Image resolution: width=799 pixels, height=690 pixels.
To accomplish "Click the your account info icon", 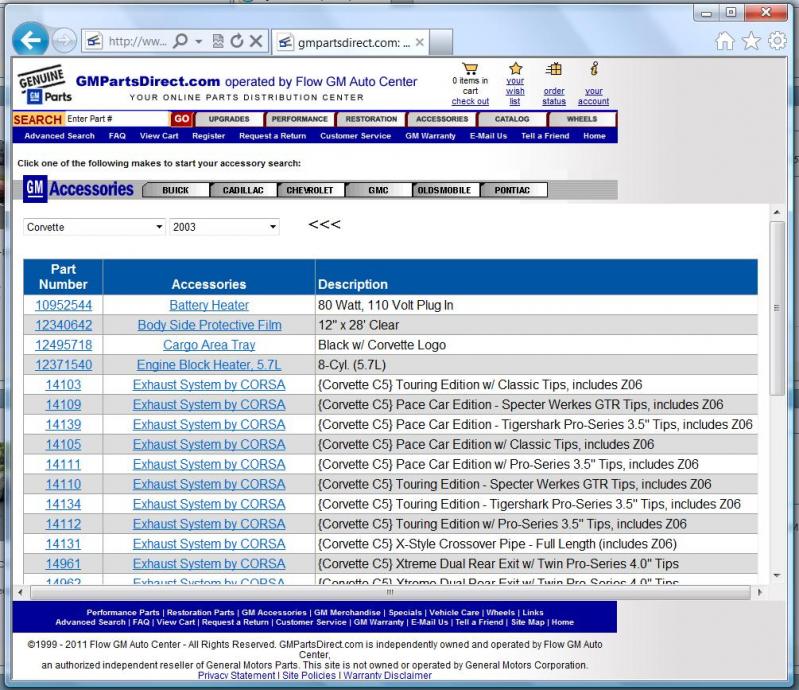I will (x=594, y=68).
